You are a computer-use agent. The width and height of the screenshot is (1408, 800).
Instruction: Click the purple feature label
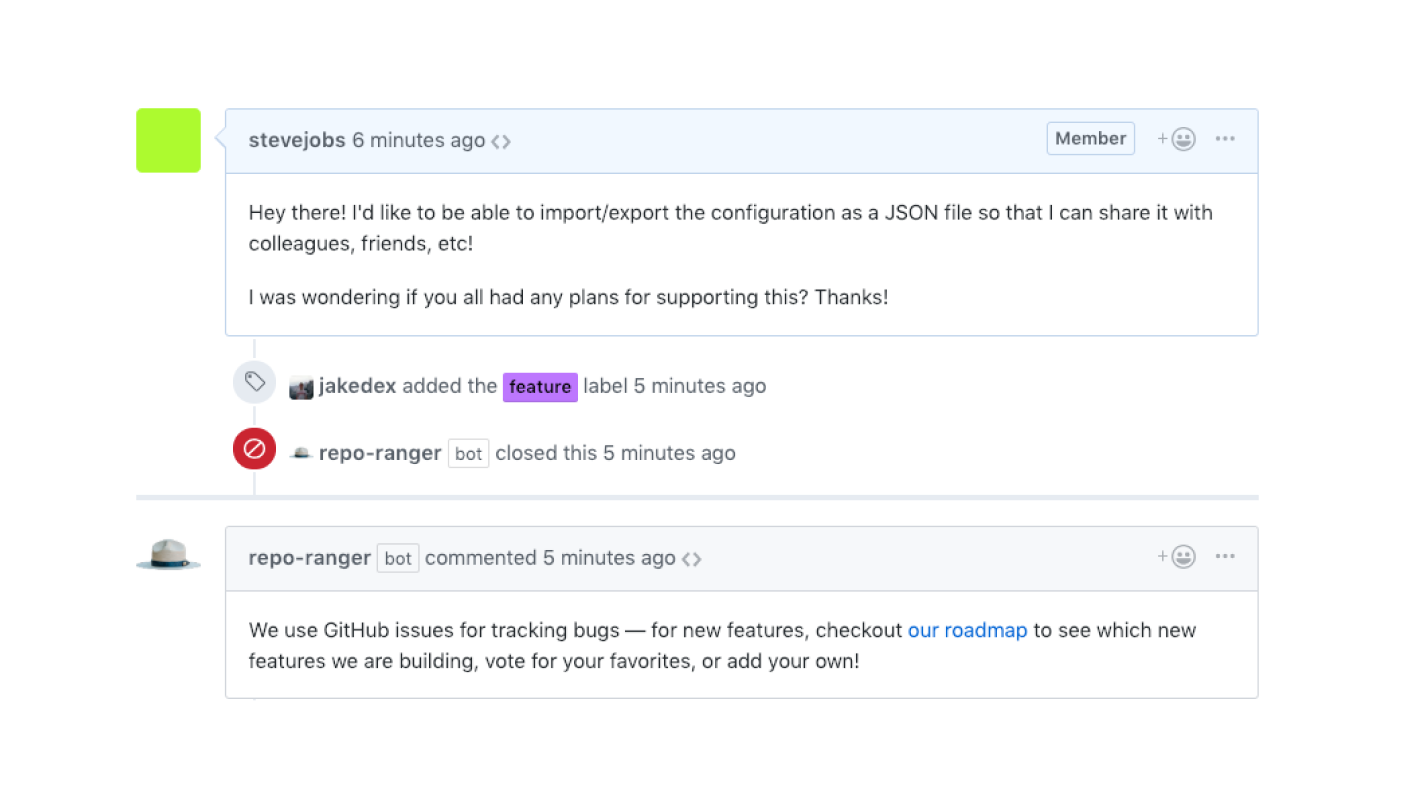click(x=540, y=387)
